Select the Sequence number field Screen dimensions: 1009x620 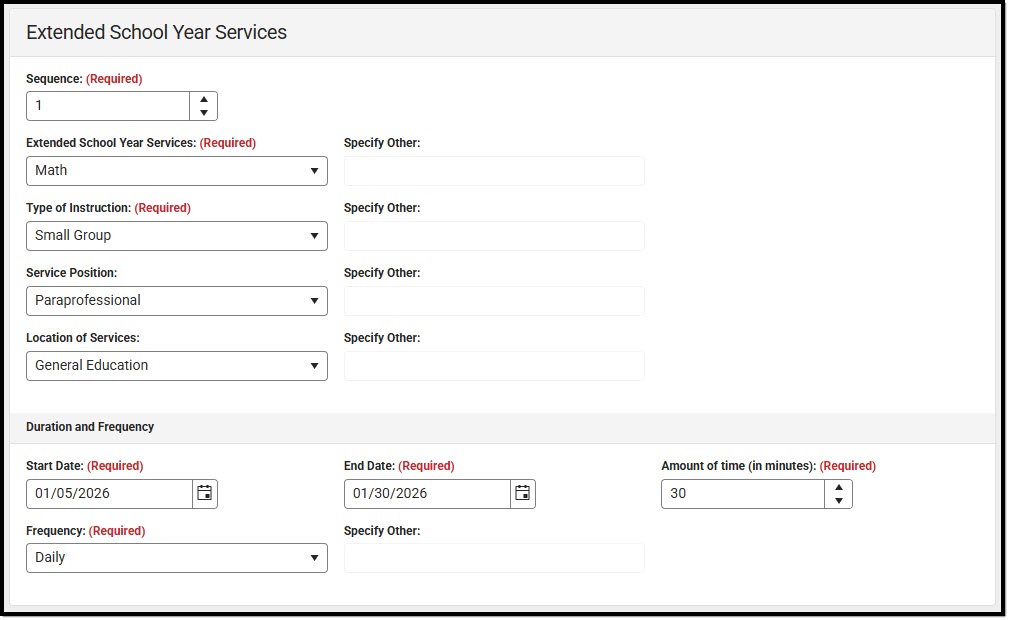[x=108, y=105]
